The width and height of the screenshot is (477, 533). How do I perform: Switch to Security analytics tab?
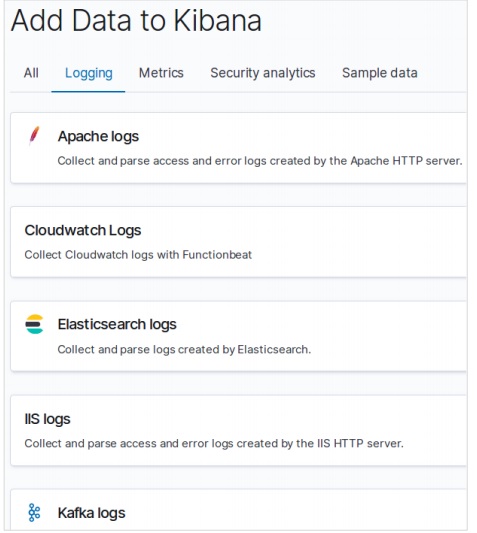(x=263, y=73)
